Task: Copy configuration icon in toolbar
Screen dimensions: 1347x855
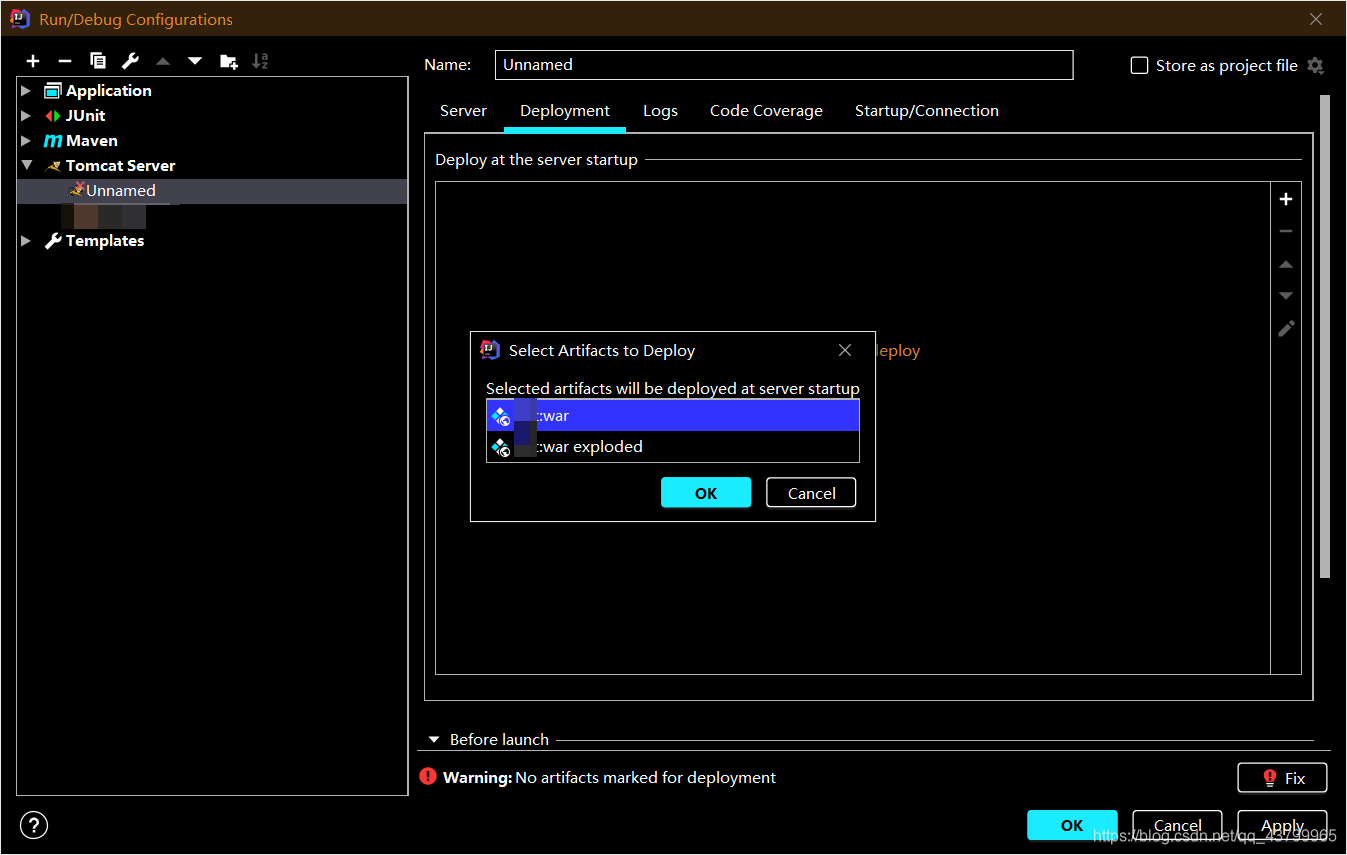Action: pos(97,61)
